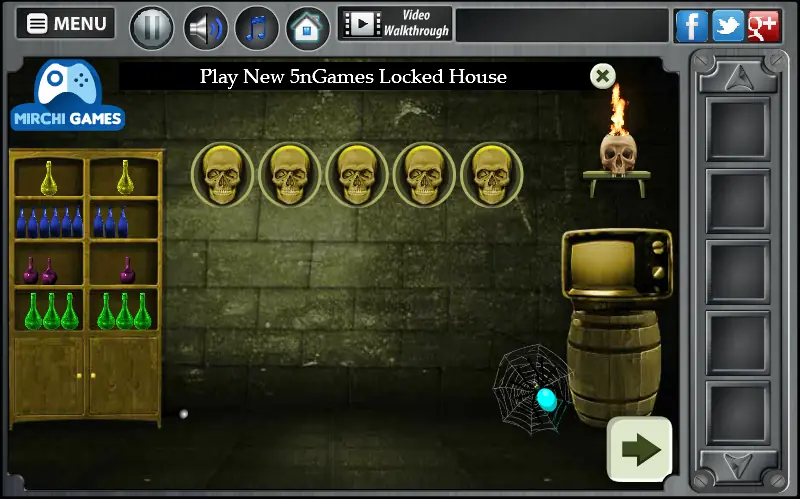Go to next room with green arrow

tap(639, 450)
